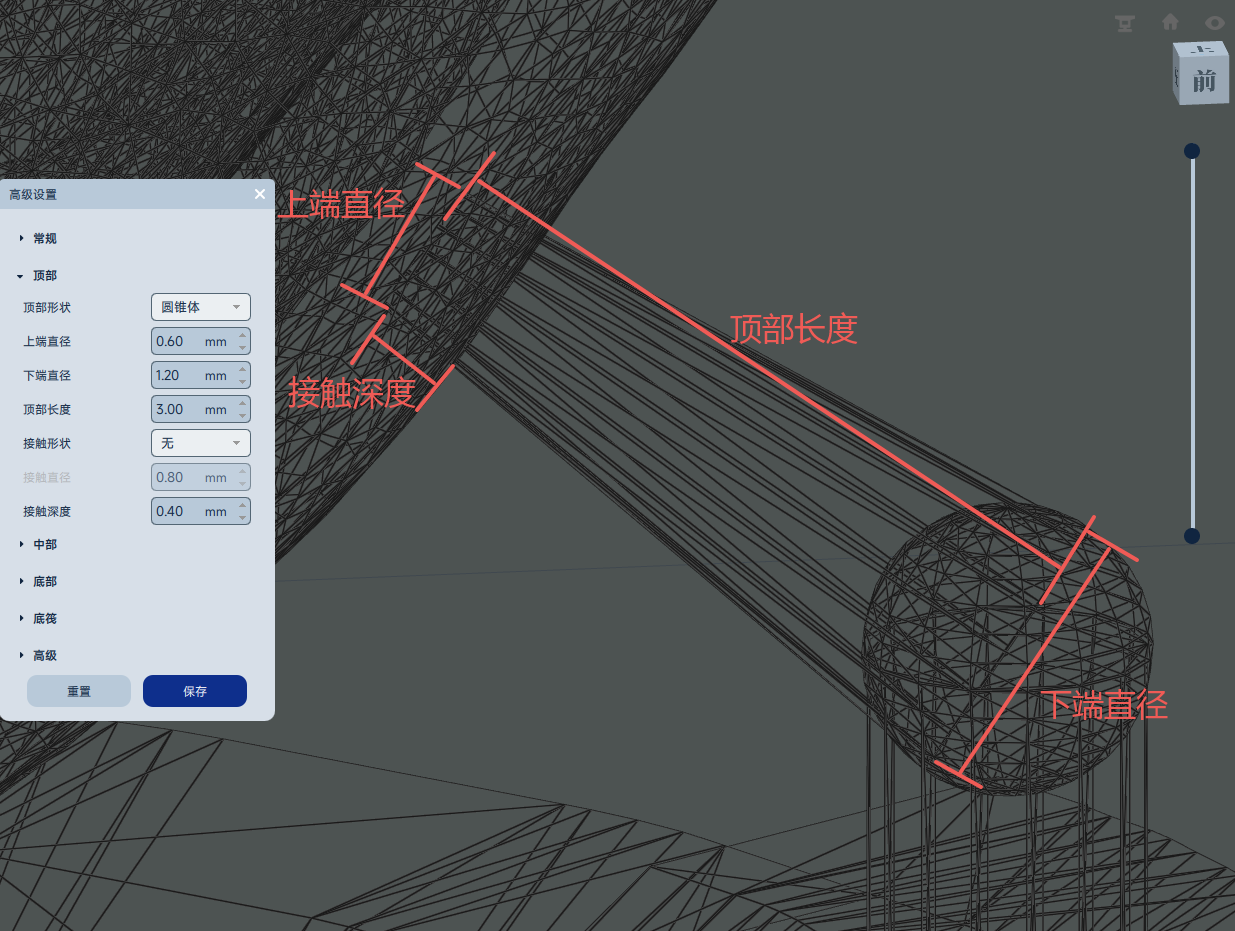The width and height of the screenshot is (1235, 931).
Task: Reset camera with the home icon
Action: 1170,22
